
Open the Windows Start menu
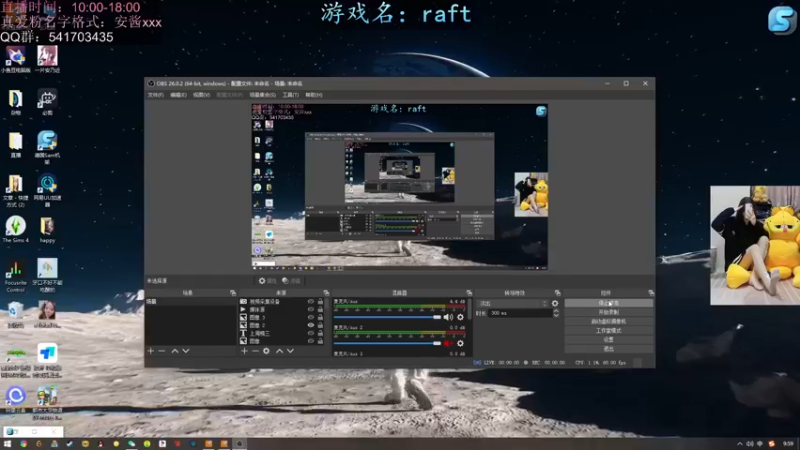pyautogui.click(x=7, y=444)
